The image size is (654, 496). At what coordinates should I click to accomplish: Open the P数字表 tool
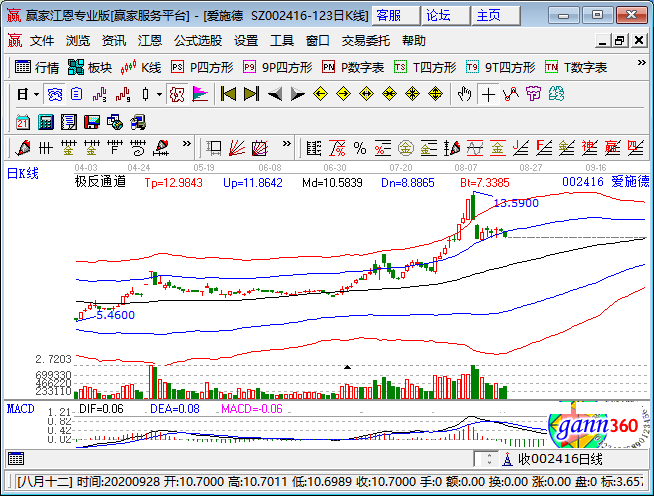click(x=353, y=67)
